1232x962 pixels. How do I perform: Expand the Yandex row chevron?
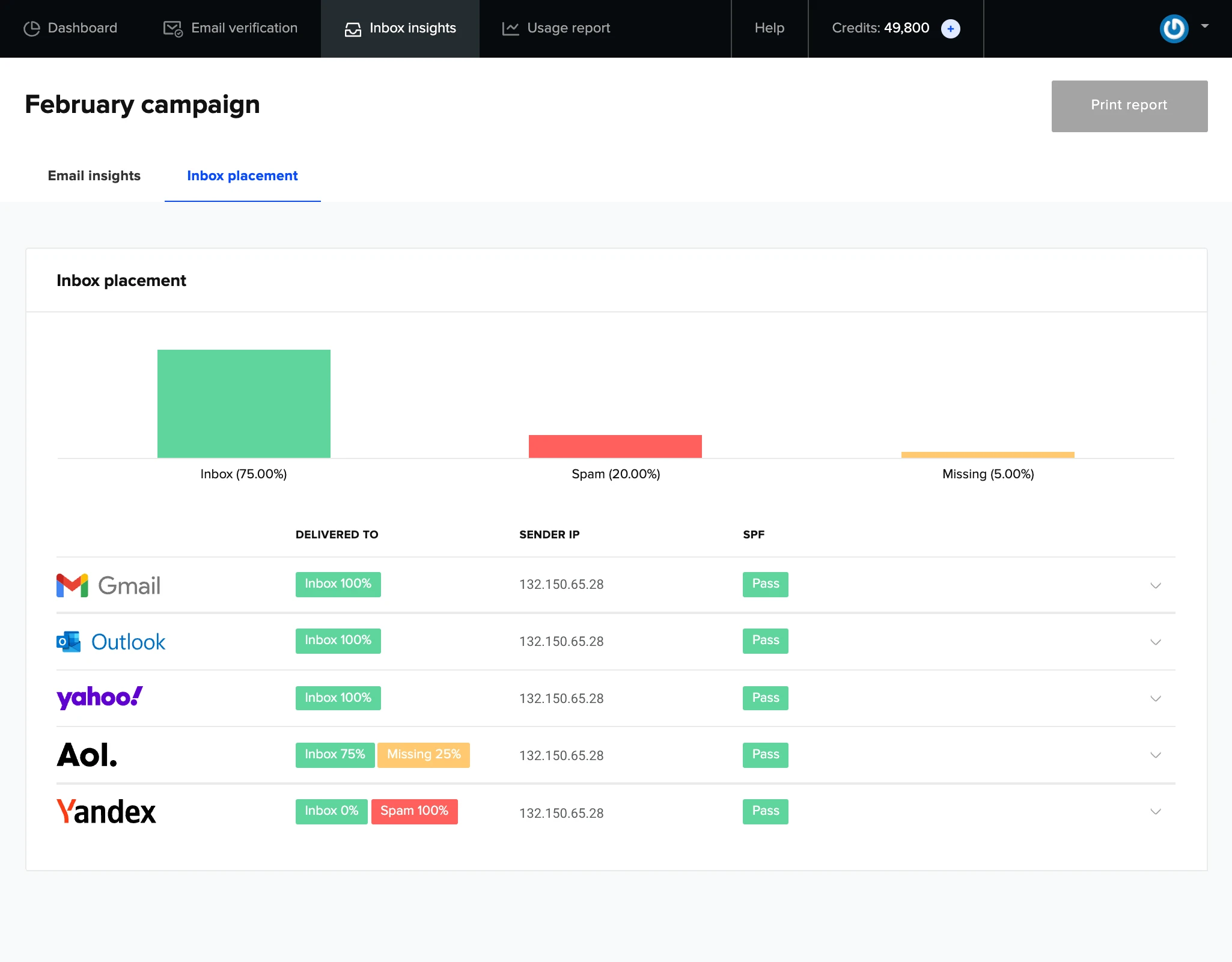(x=1155, y=812)
